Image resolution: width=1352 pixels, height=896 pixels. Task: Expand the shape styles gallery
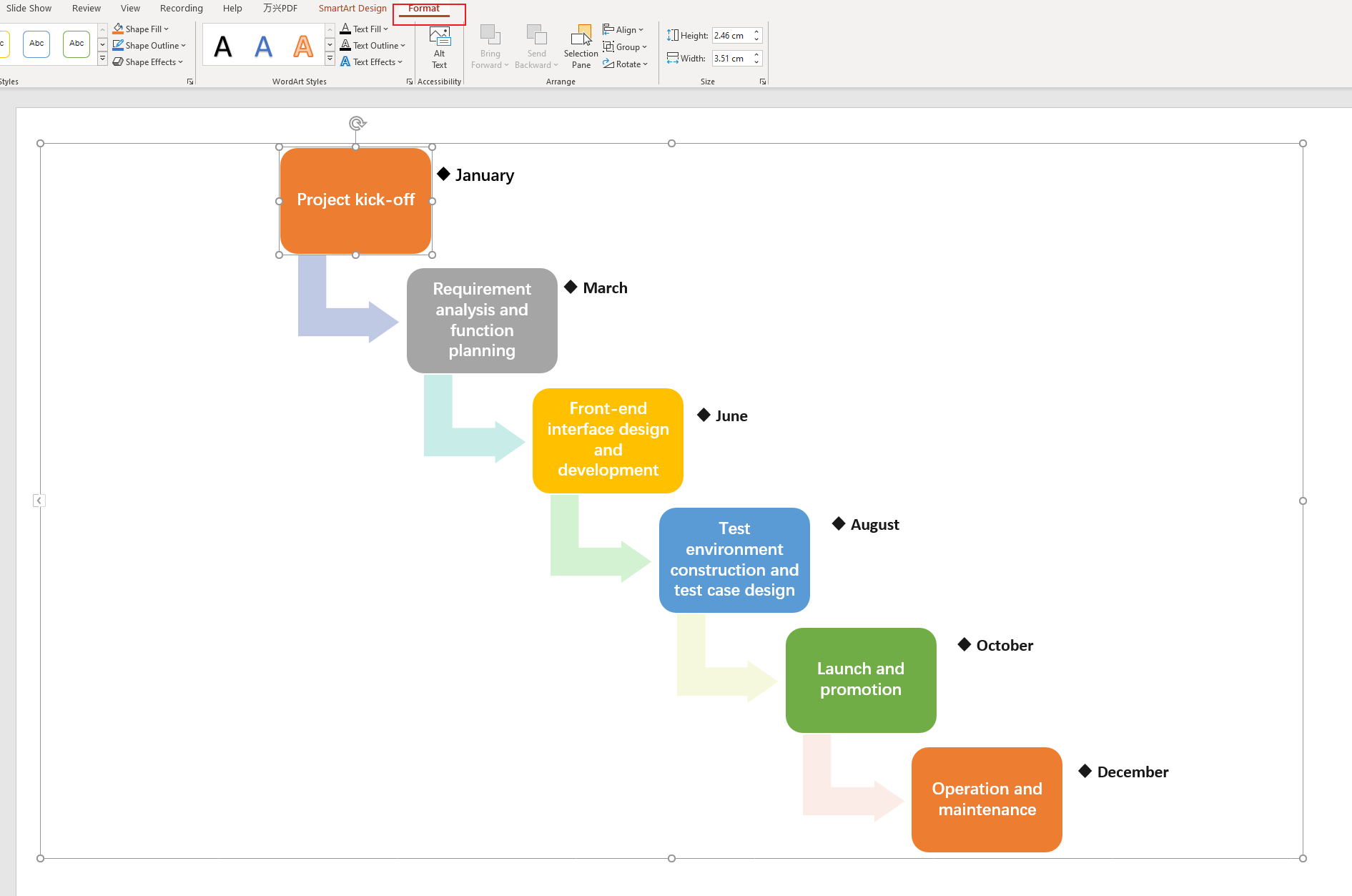(x=102, y=59)
